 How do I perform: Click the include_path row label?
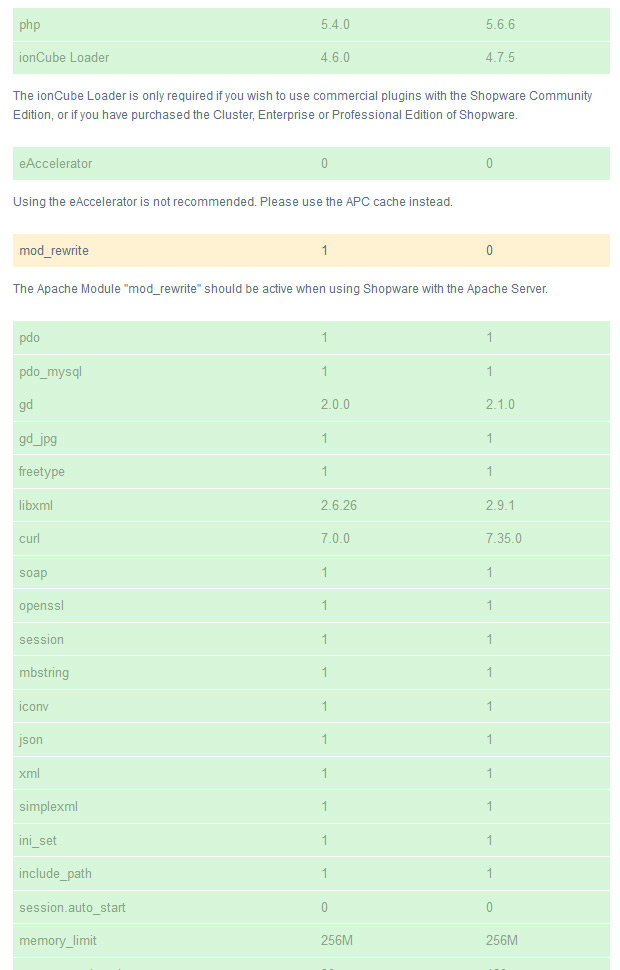tap(55, 873)
